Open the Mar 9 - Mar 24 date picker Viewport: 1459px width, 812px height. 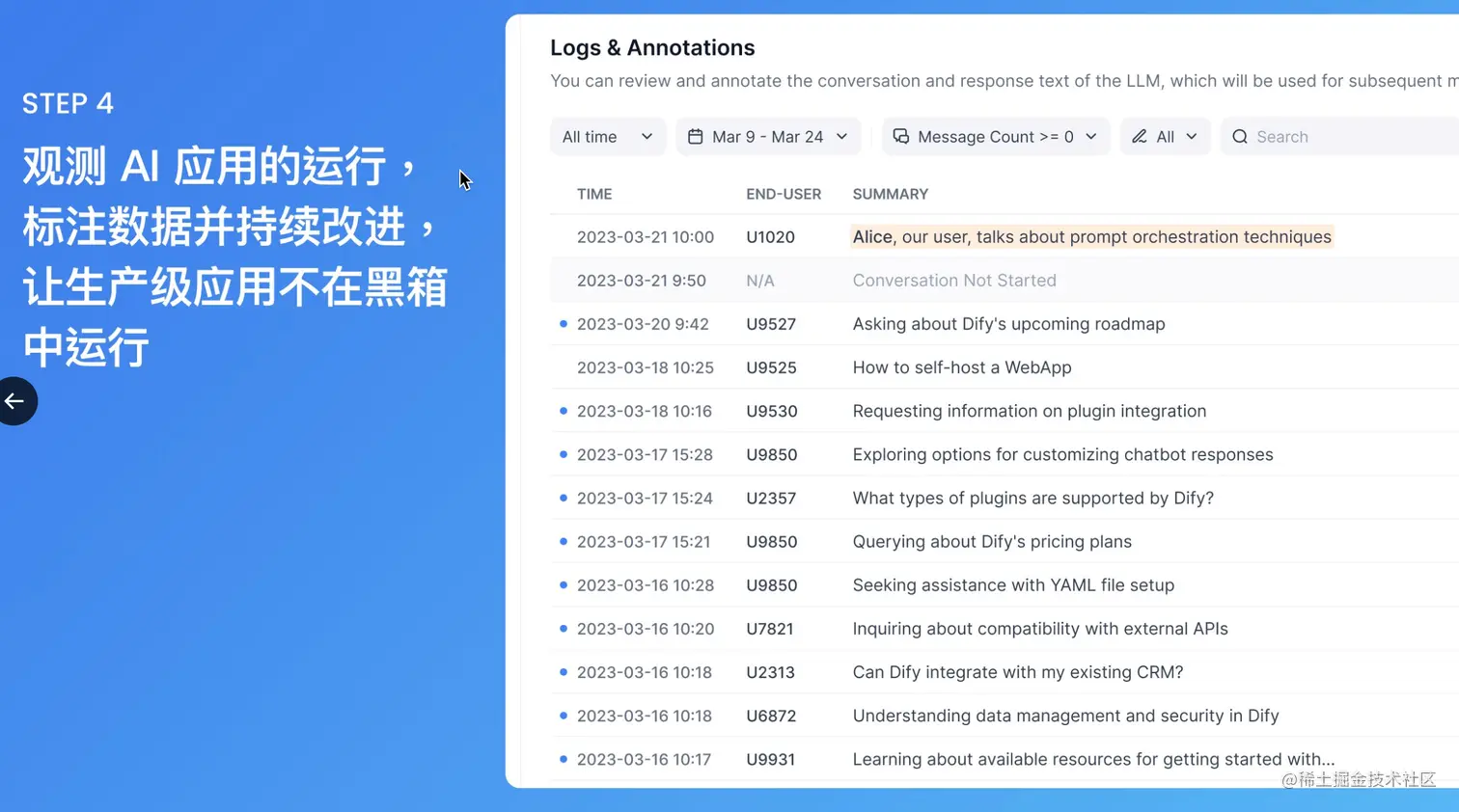(769, 137)
